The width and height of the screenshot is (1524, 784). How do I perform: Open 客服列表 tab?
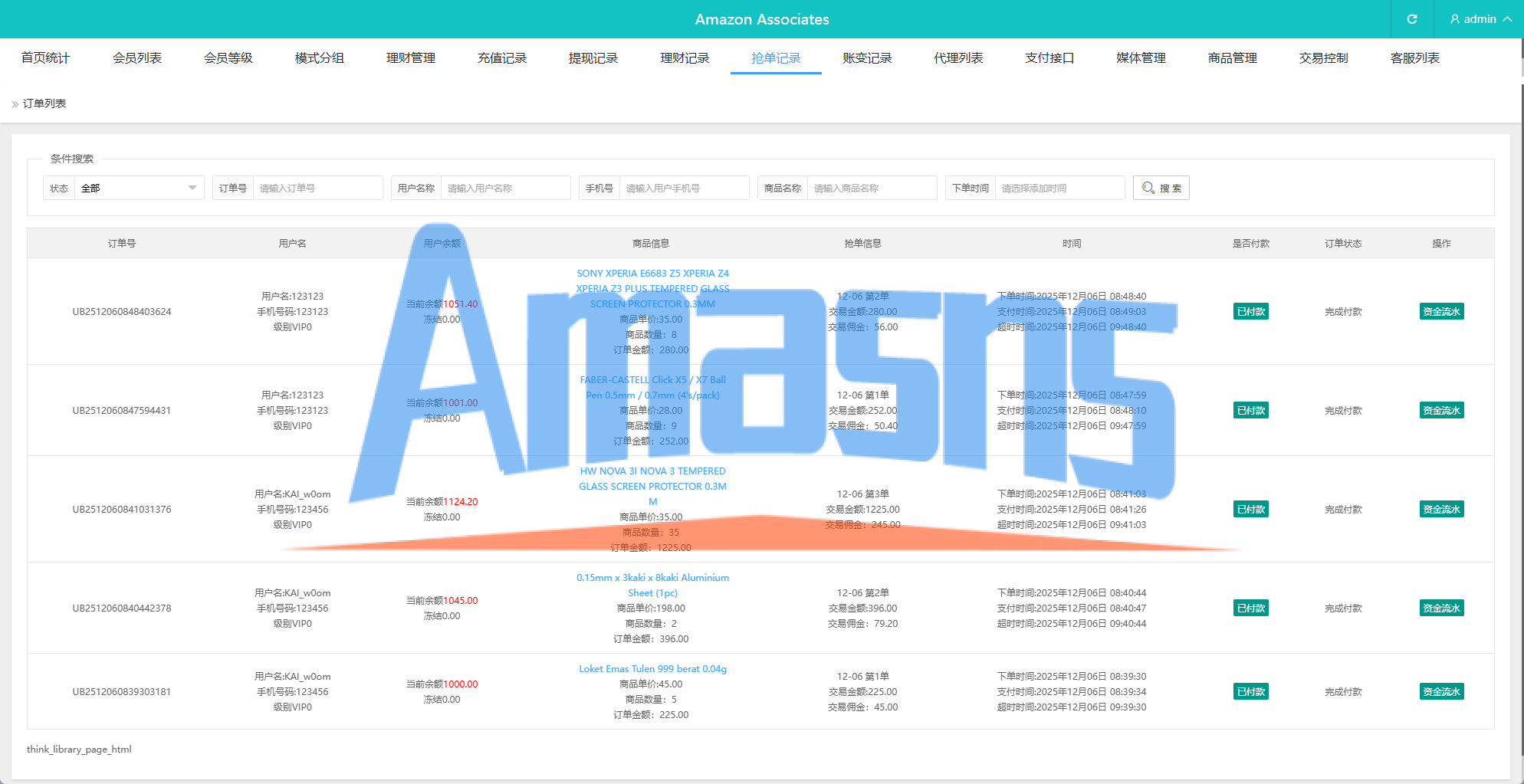click(1415, 58)
